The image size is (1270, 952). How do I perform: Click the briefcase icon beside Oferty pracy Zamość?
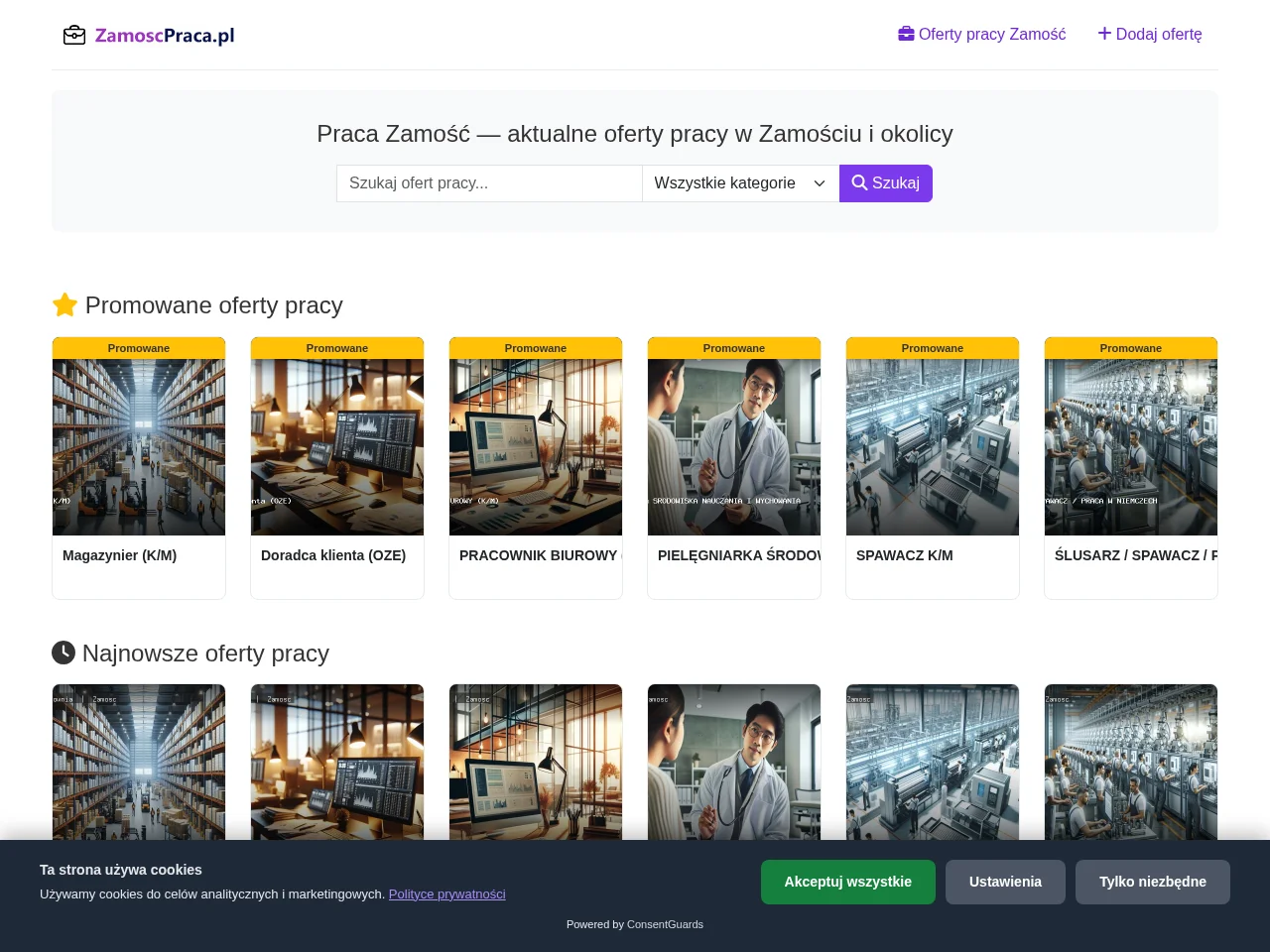[x=906, y=34]
